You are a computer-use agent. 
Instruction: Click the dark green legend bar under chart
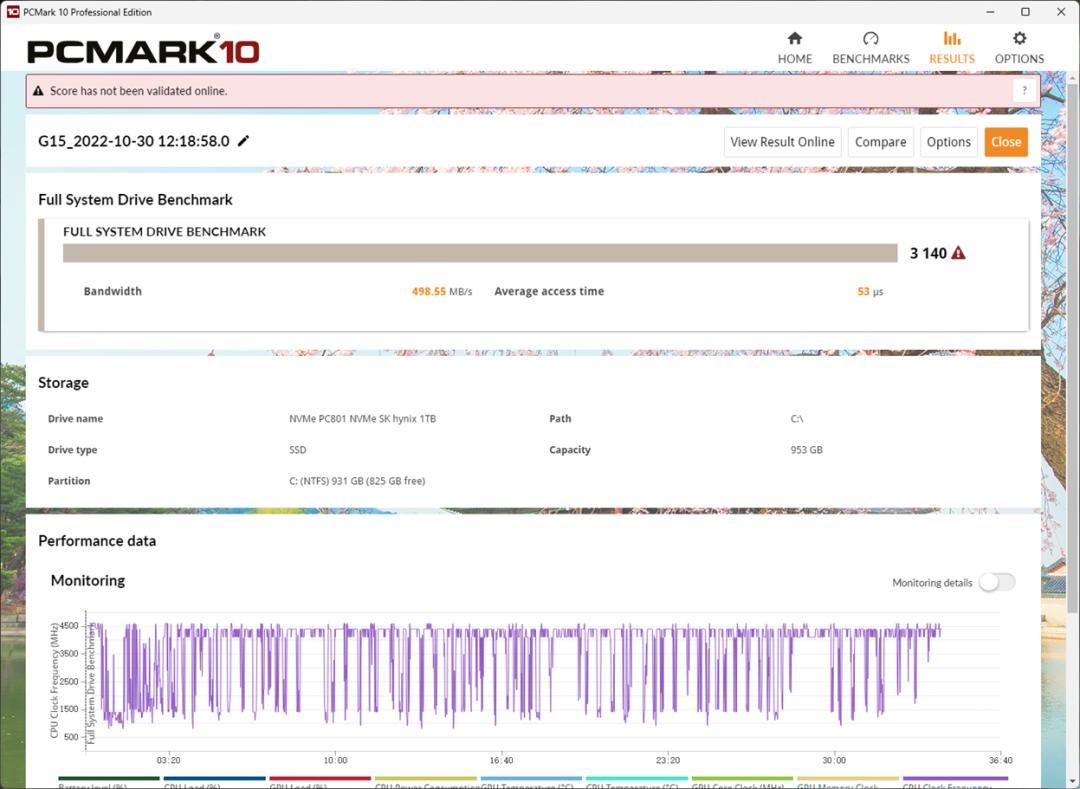(x=109, y=779)
